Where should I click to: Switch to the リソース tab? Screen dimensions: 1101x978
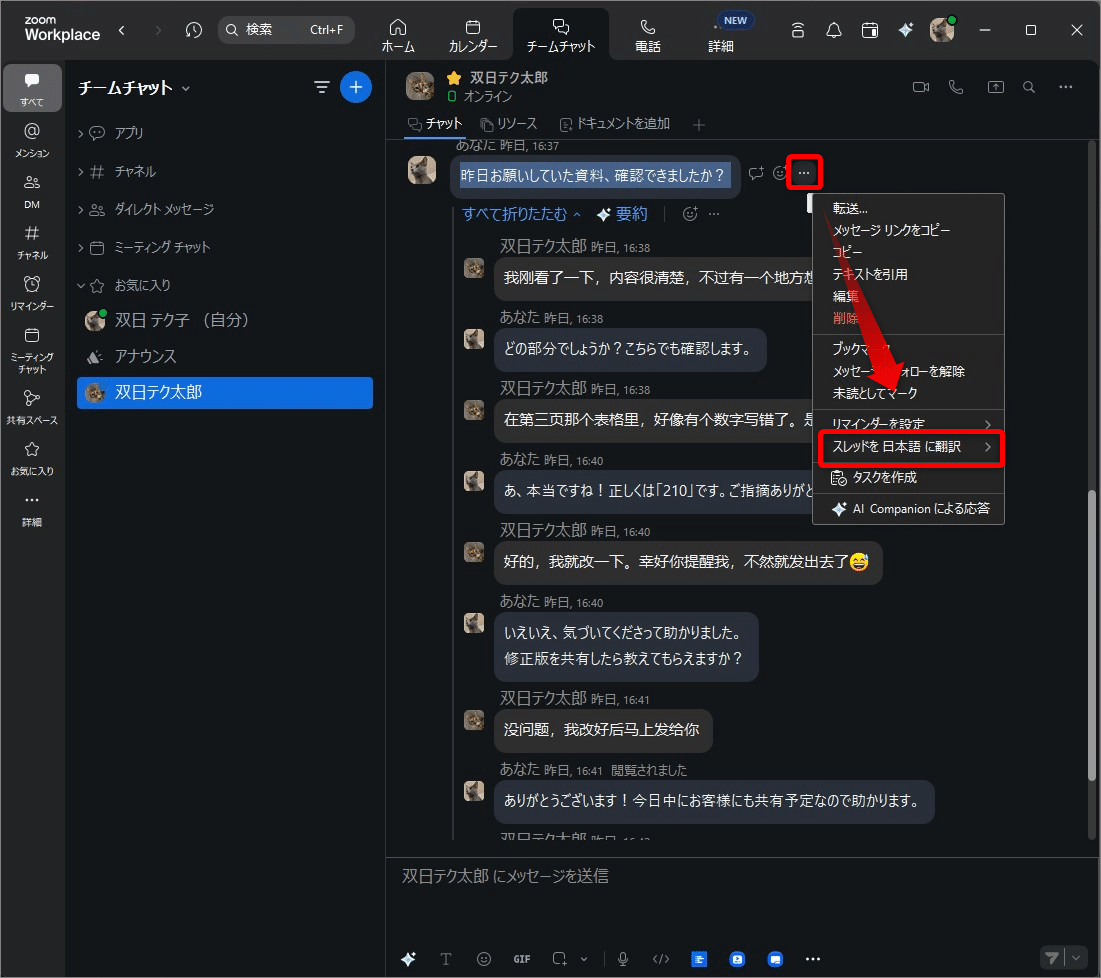[x=509, y=124]
